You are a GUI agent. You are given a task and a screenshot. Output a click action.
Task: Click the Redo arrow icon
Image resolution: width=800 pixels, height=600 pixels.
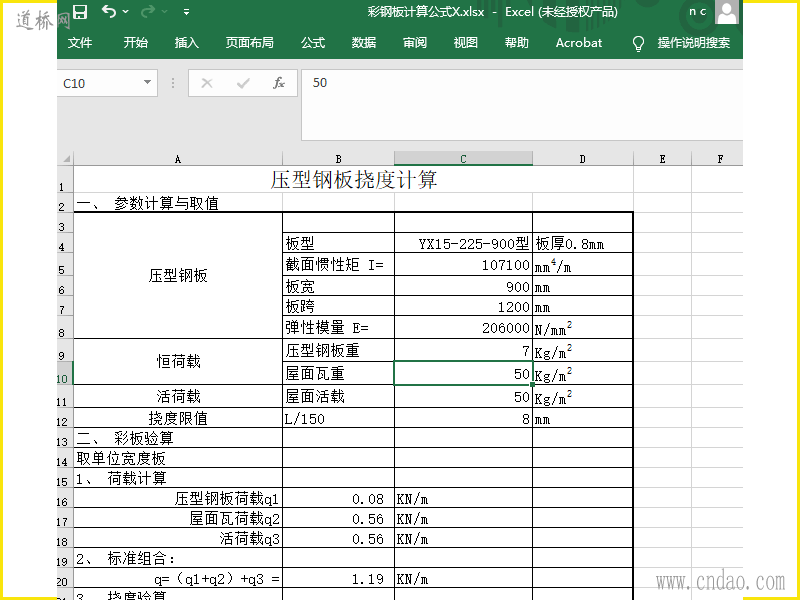click(147, 11)
